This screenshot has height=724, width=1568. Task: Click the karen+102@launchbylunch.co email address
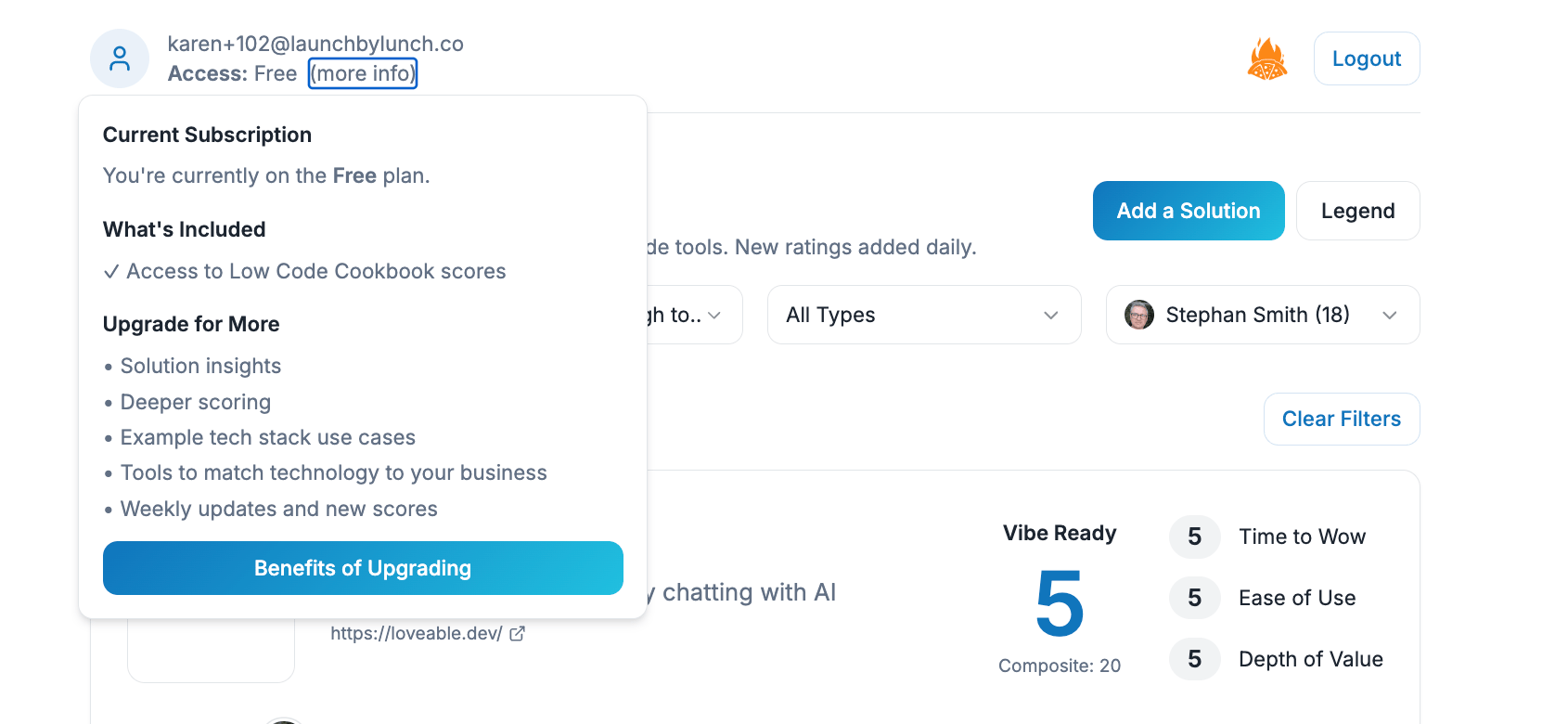point(315,44)
